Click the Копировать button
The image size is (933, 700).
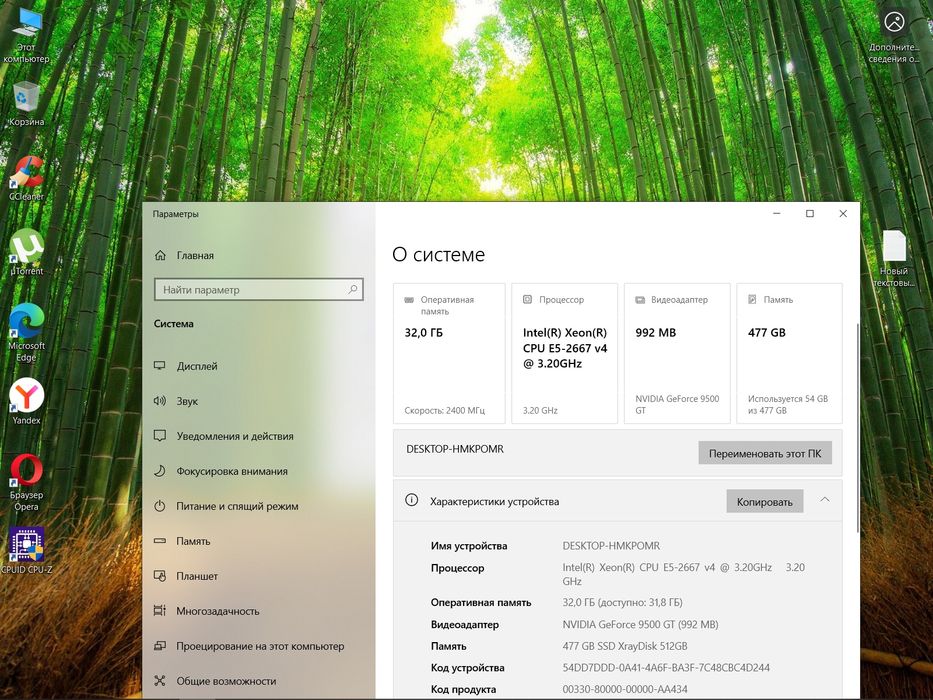[765, 501]
